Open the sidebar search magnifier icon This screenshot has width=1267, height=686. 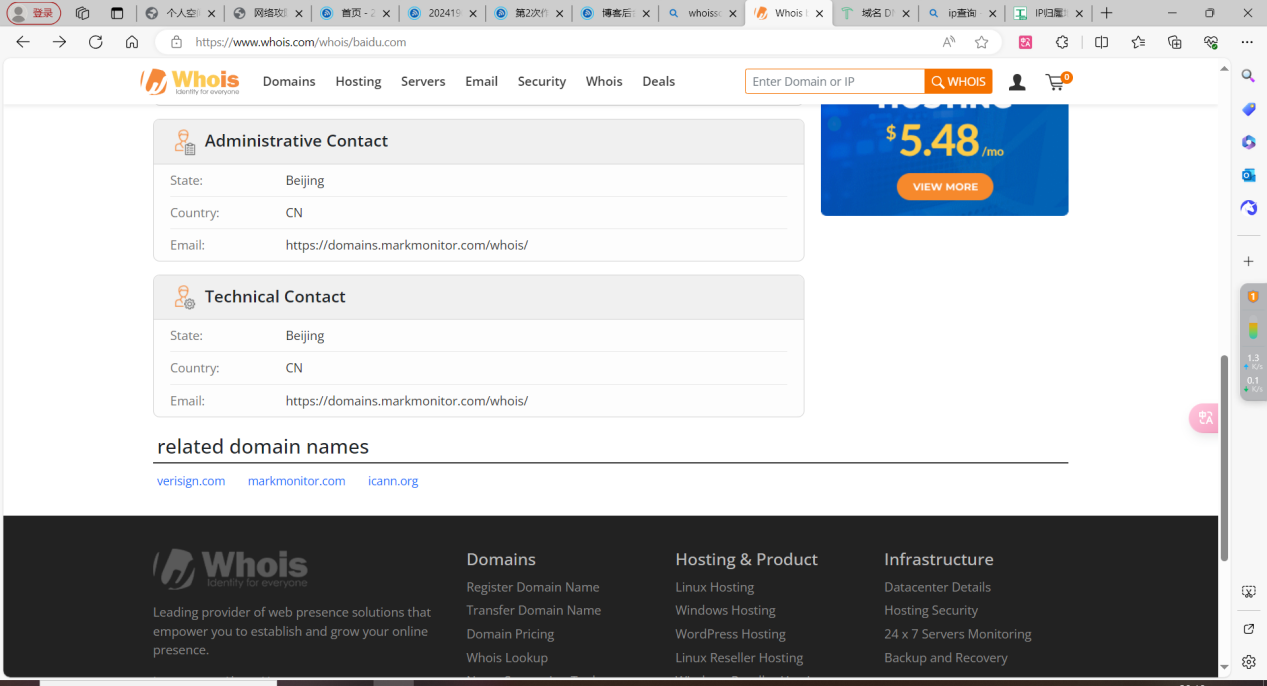[1248, 76]
